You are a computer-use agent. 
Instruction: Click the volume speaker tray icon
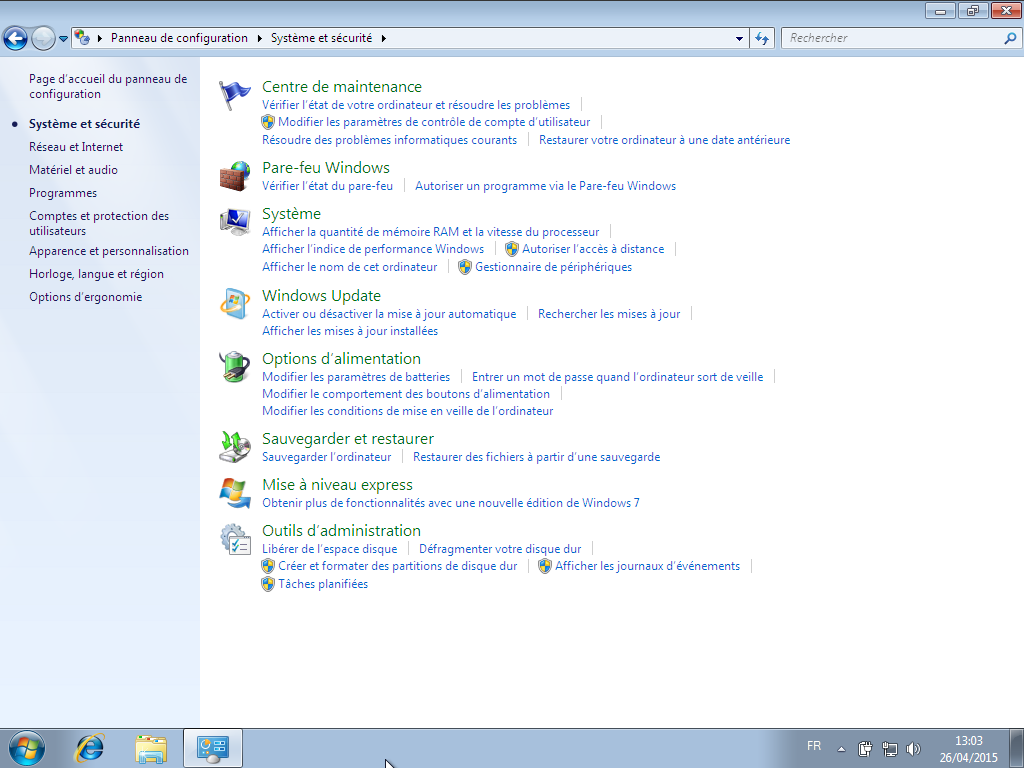913,748
